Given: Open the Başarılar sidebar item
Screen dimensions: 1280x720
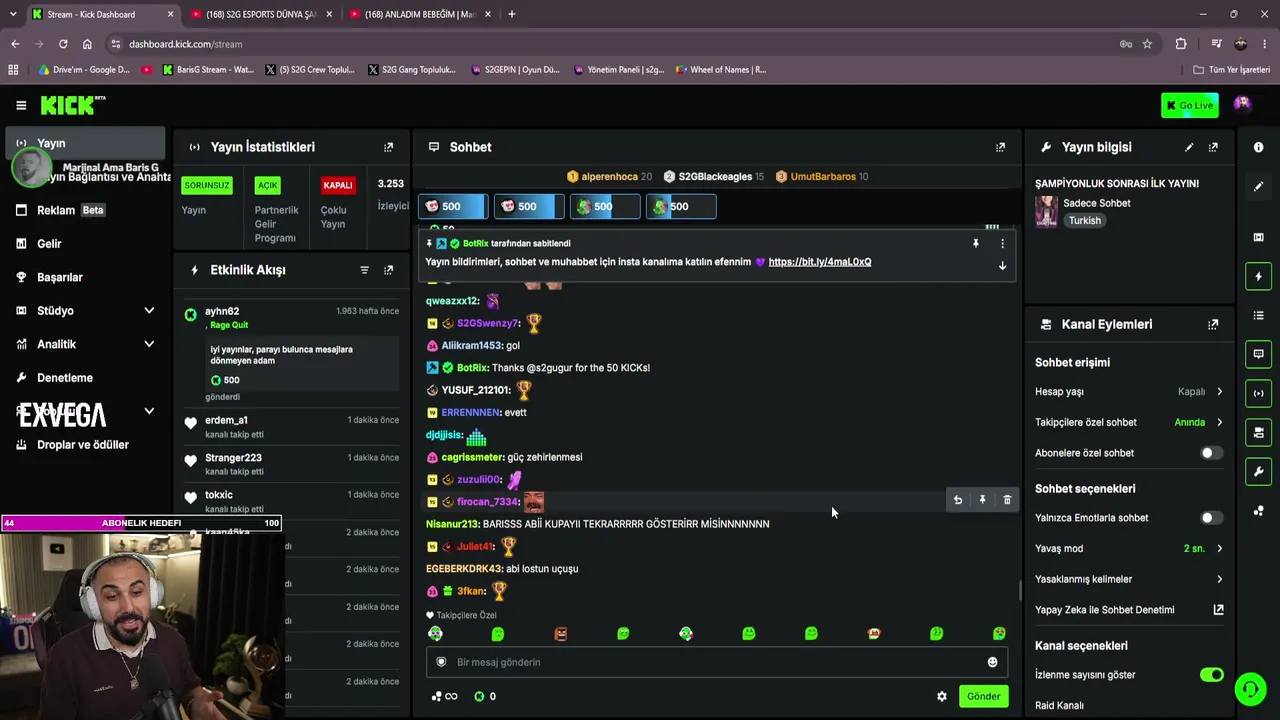Looking at the screenshot, I should point(85,277).
